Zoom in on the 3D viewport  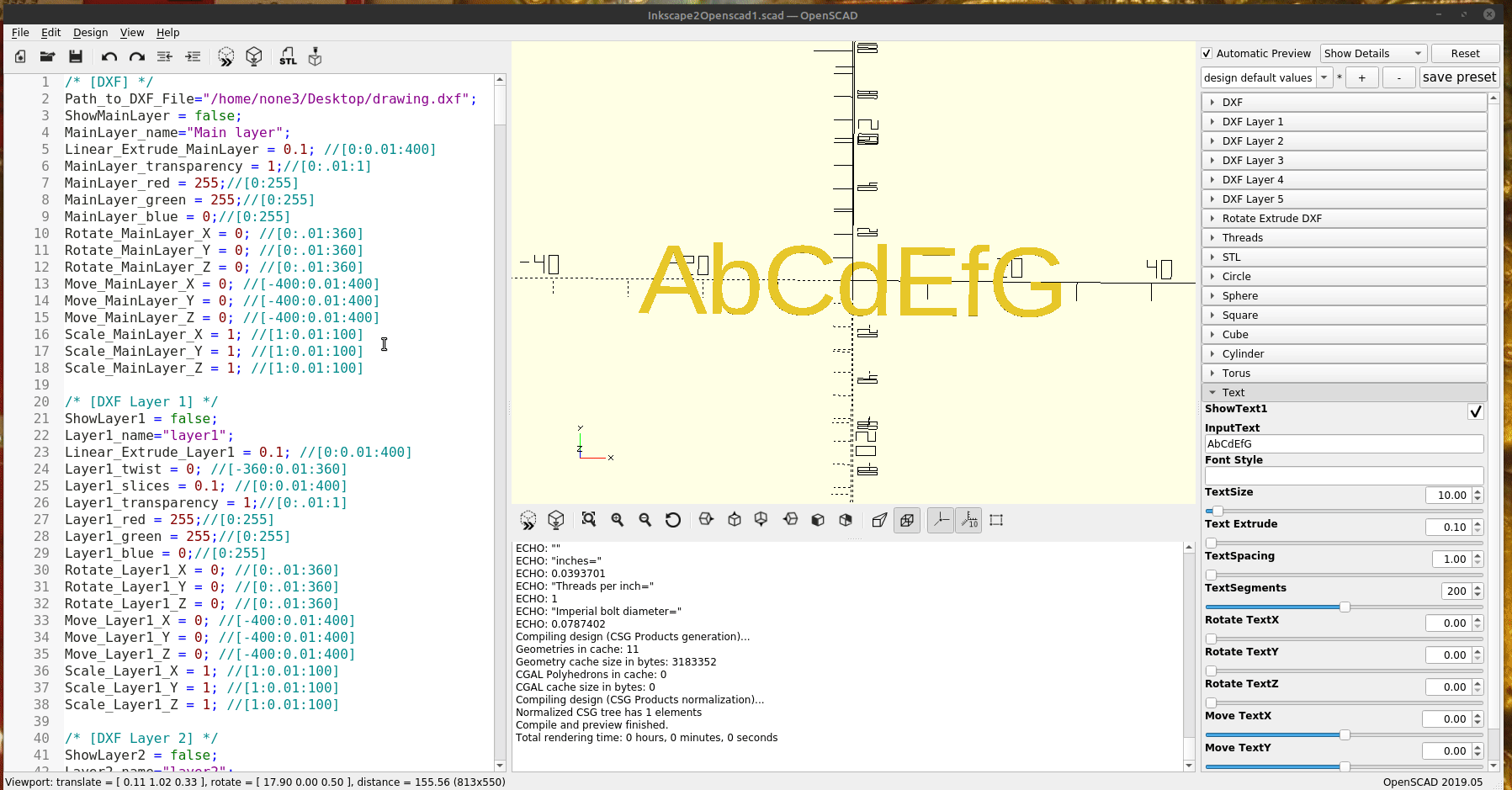[618, 520]
